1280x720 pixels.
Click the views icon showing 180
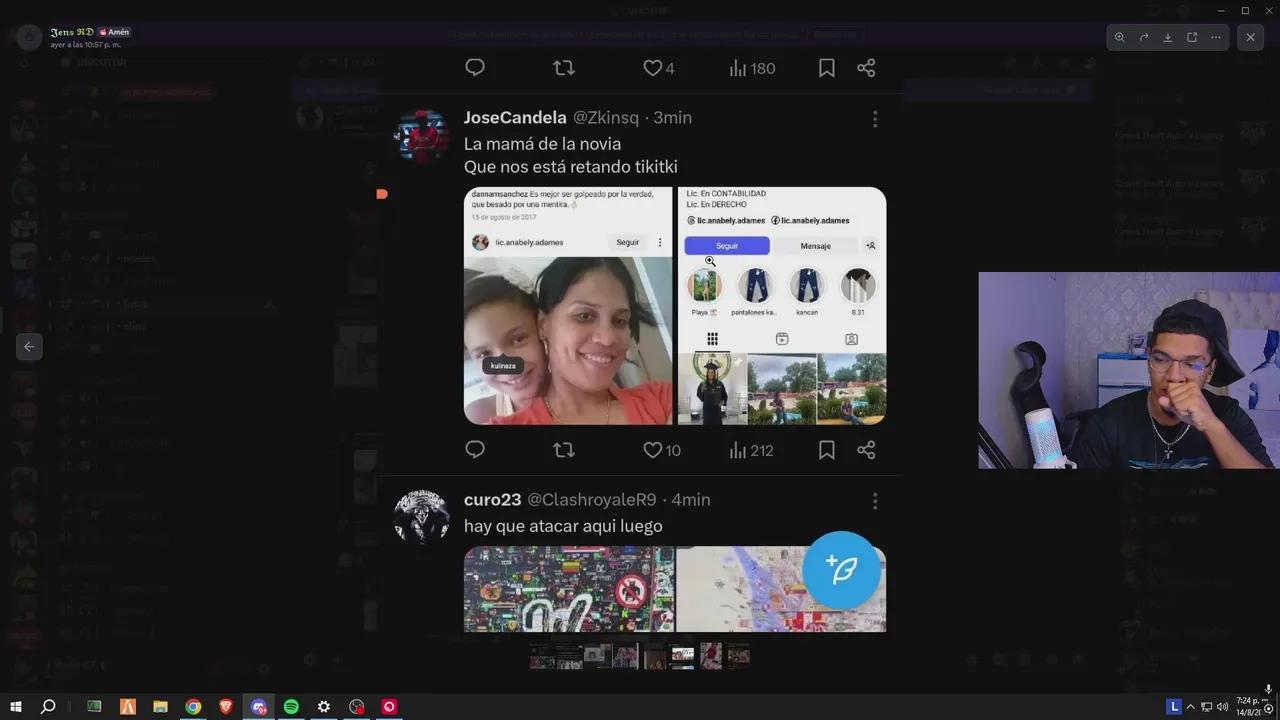click(x=738, y=68)
